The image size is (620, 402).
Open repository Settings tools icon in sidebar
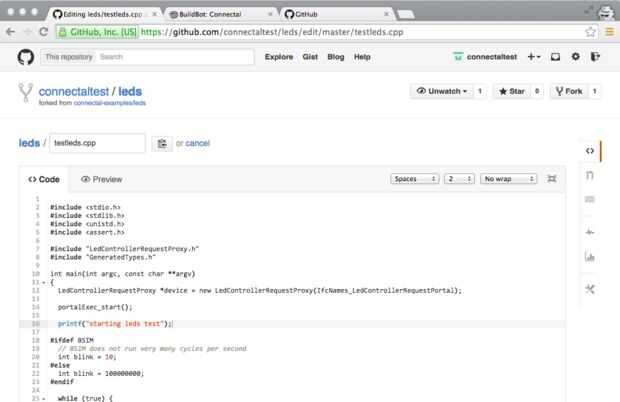(590, 289)
